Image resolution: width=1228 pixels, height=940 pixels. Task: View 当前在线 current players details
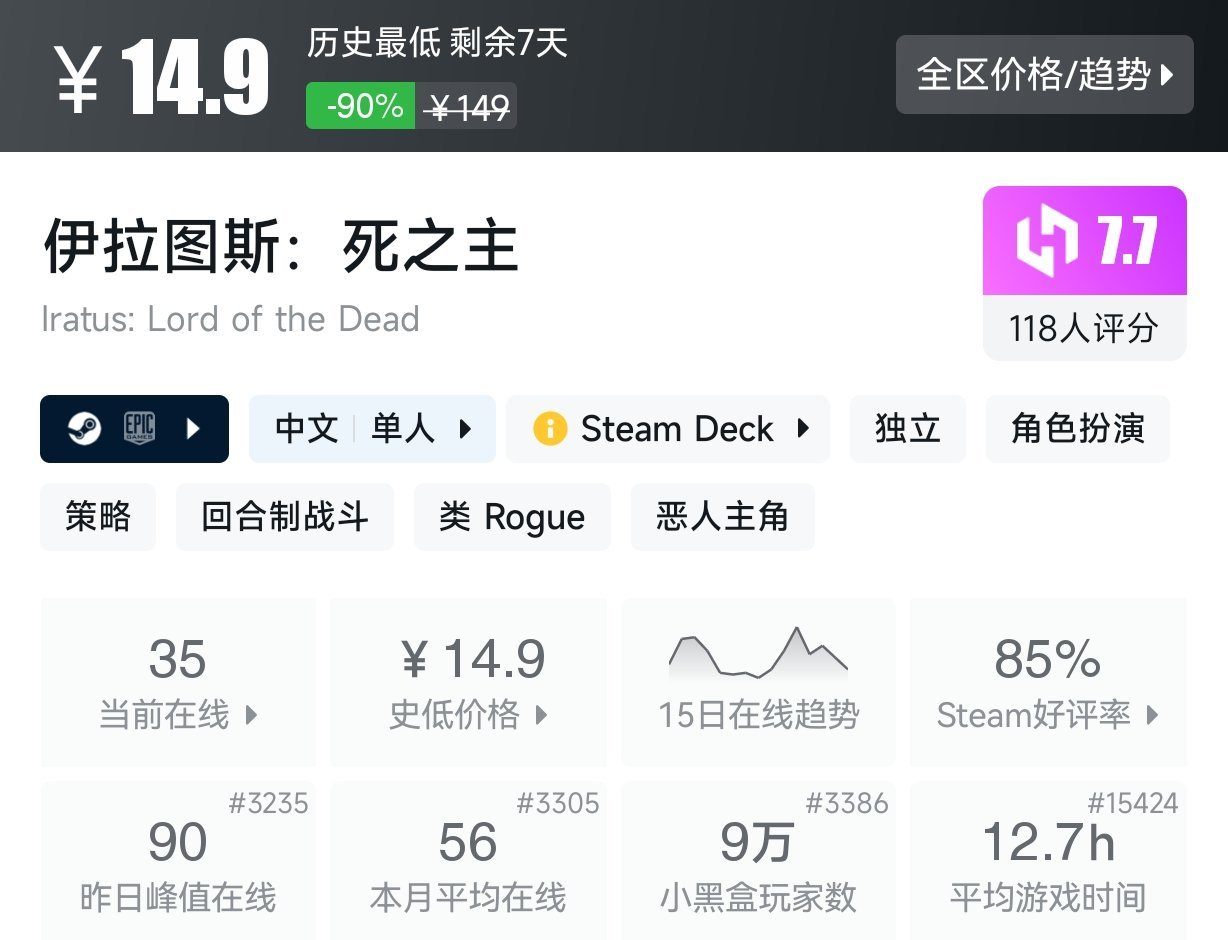coord(178,682)
